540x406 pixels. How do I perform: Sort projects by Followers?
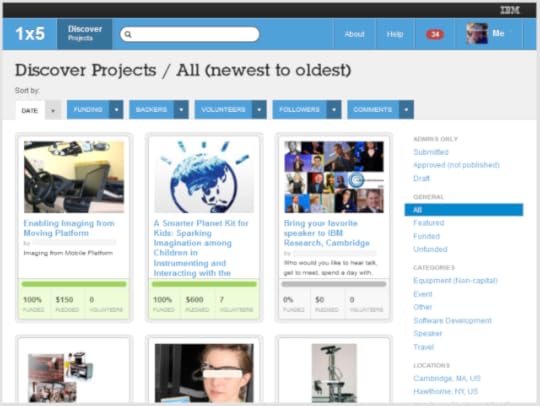coord(300,110)
